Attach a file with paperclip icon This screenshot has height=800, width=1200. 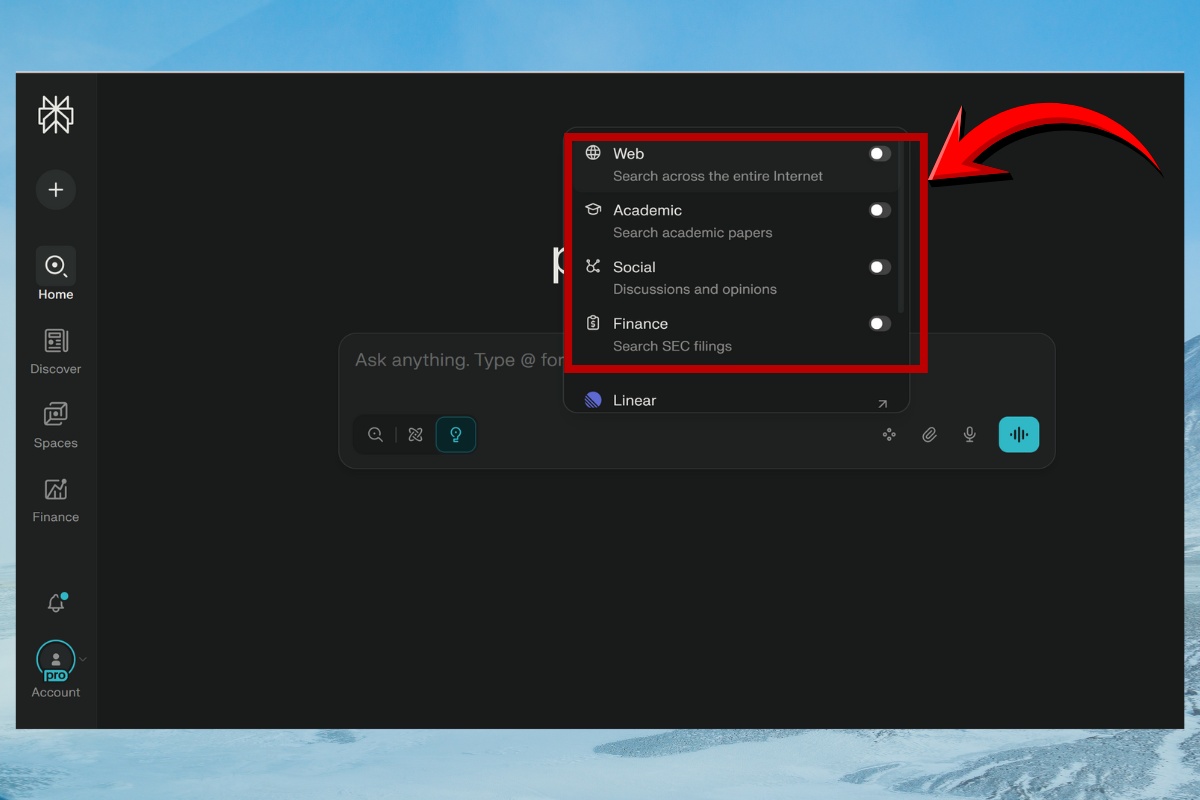click(929, 435)
